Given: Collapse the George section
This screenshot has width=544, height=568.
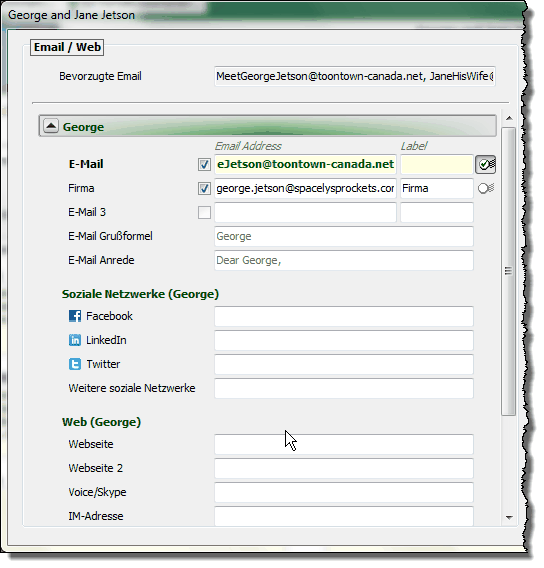Looking at the screenshot, I should (x=51, y=126).
